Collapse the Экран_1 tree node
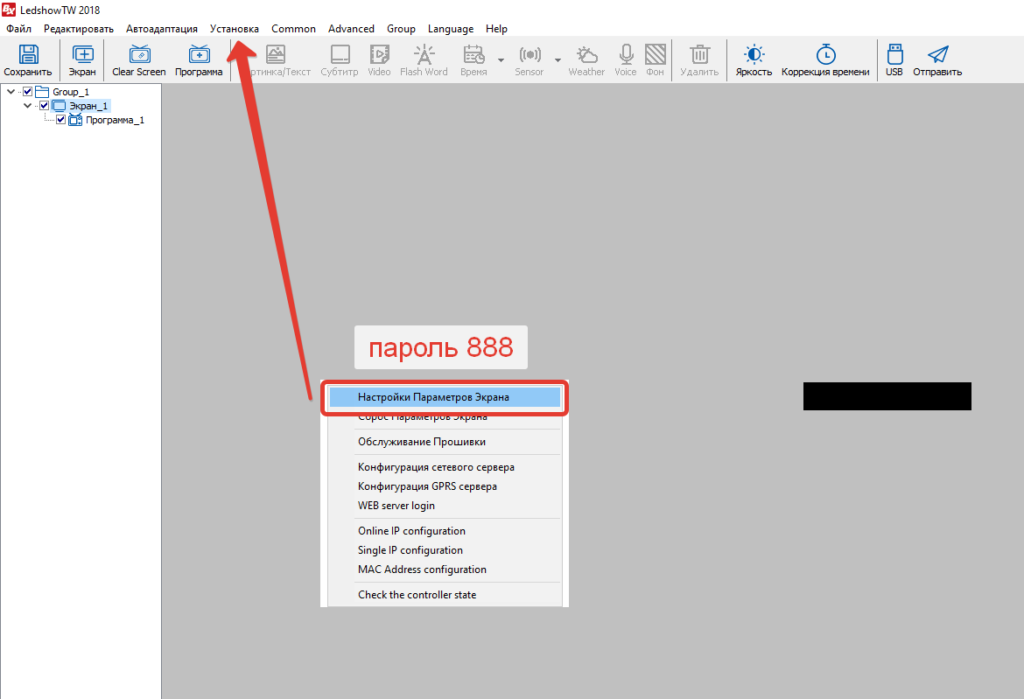The width and height of the screenshot is (1024, 699). point(27,105)
